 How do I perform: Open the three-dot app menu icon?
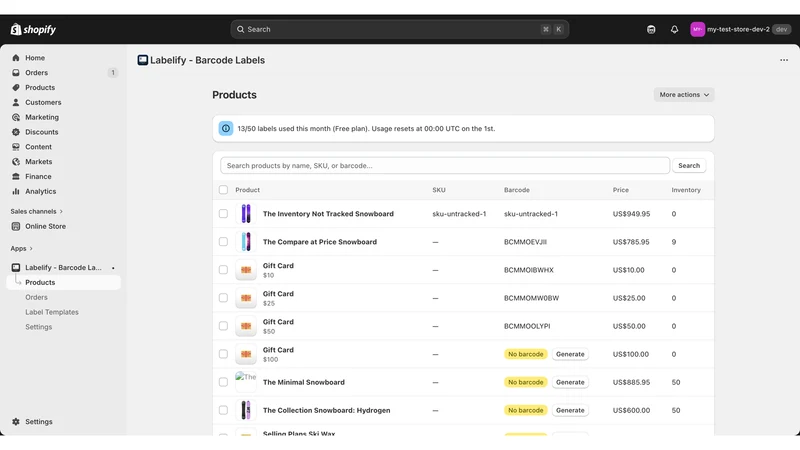(784, 60)
